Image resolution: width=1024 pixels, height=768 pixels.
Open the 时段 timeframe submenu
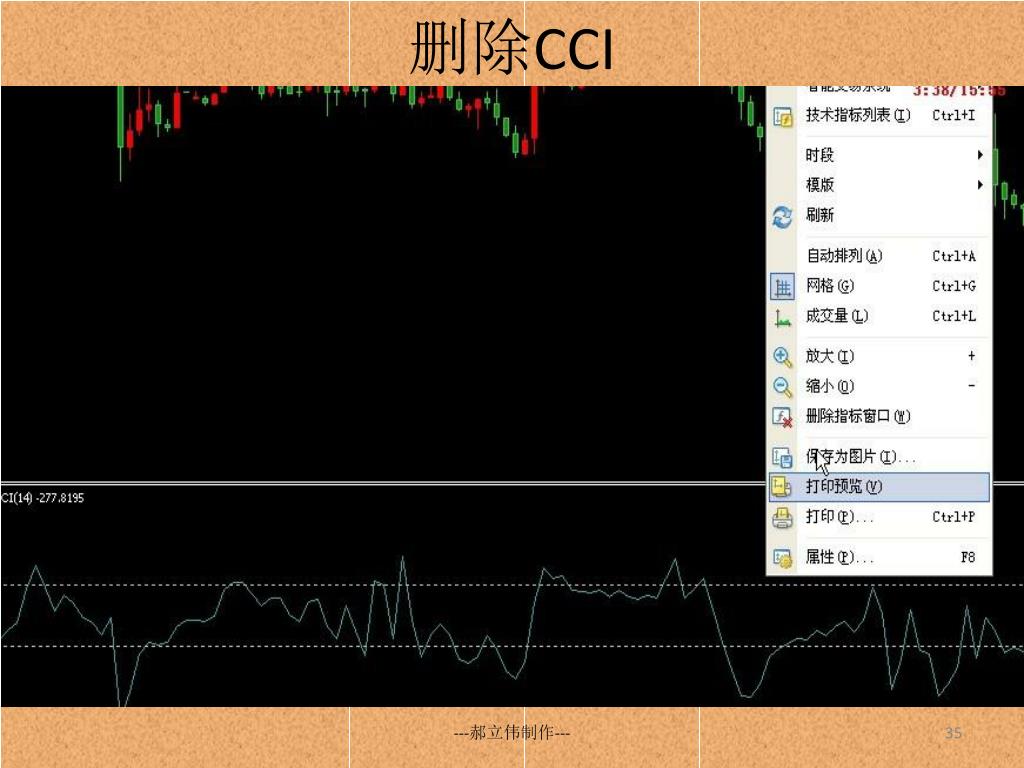[x=879, y=155]
